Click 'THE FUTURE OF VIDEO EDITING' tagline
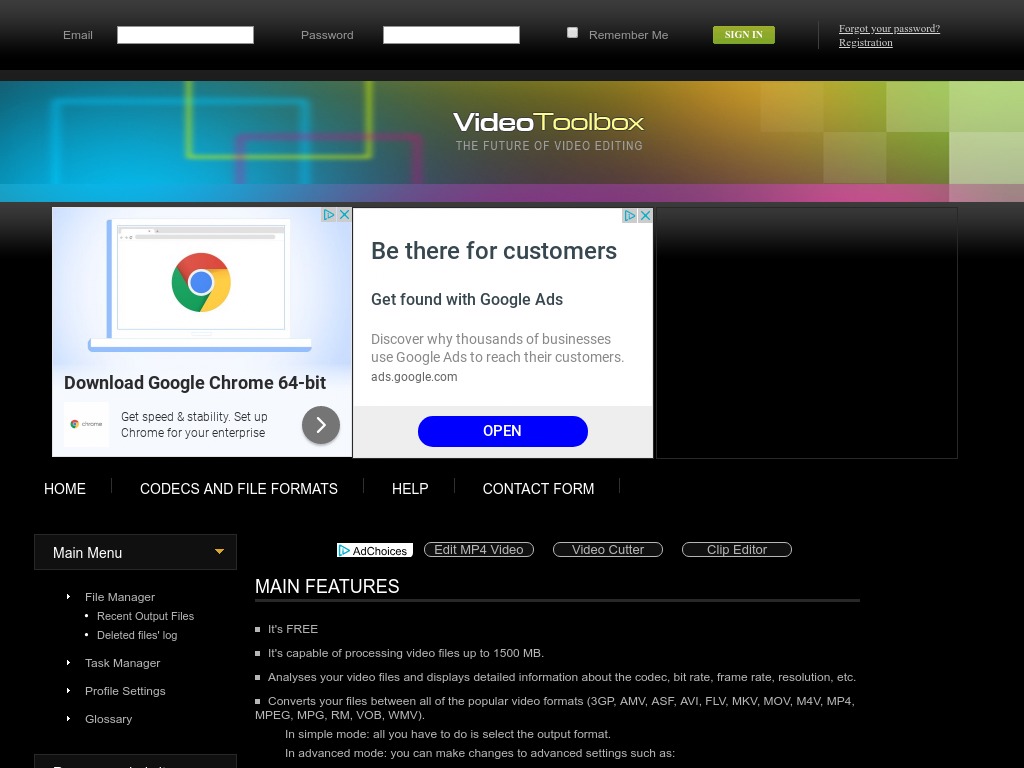This screenshot has height=768, width=1024. coord(549,146)
